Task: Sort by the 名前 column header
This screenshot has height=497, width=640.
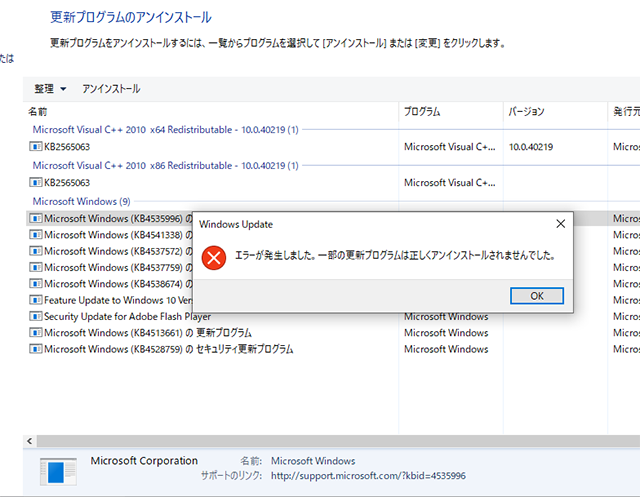Action: click(38, 111)
